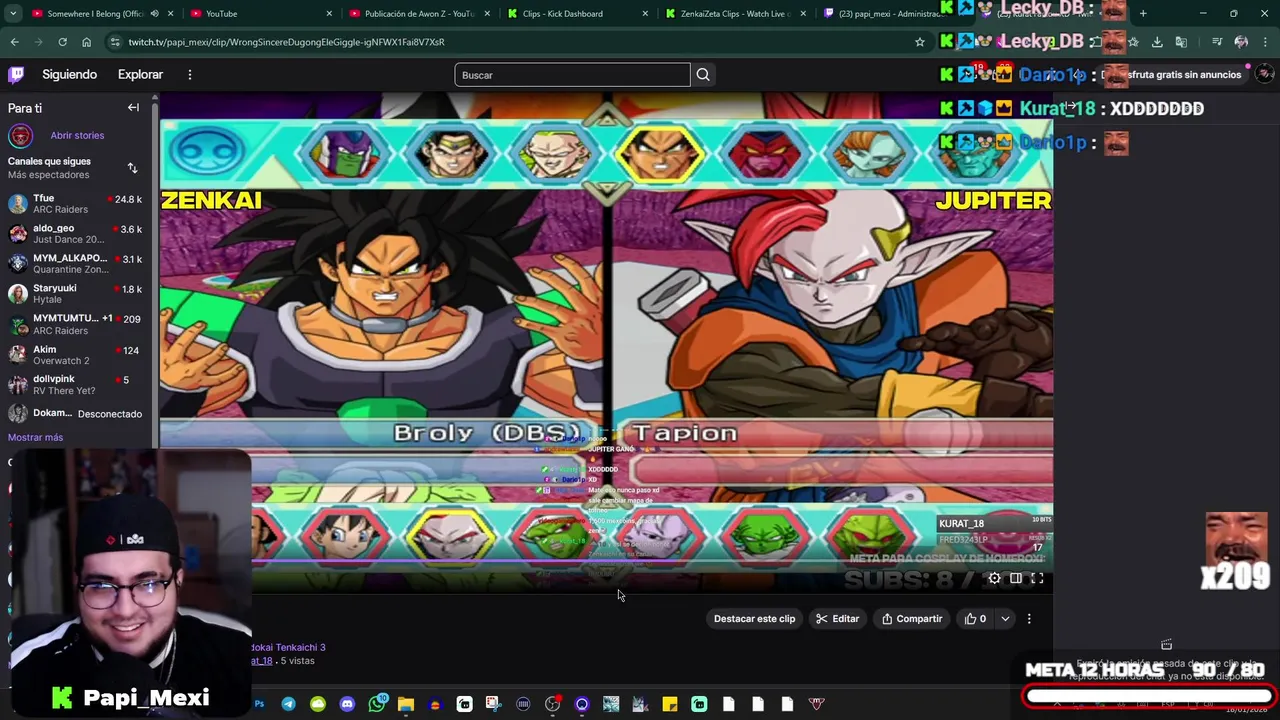Open the browser downloads icon
This screenshot has width=1280, height=720.
pyautogui.click(x=1157, y=42)
